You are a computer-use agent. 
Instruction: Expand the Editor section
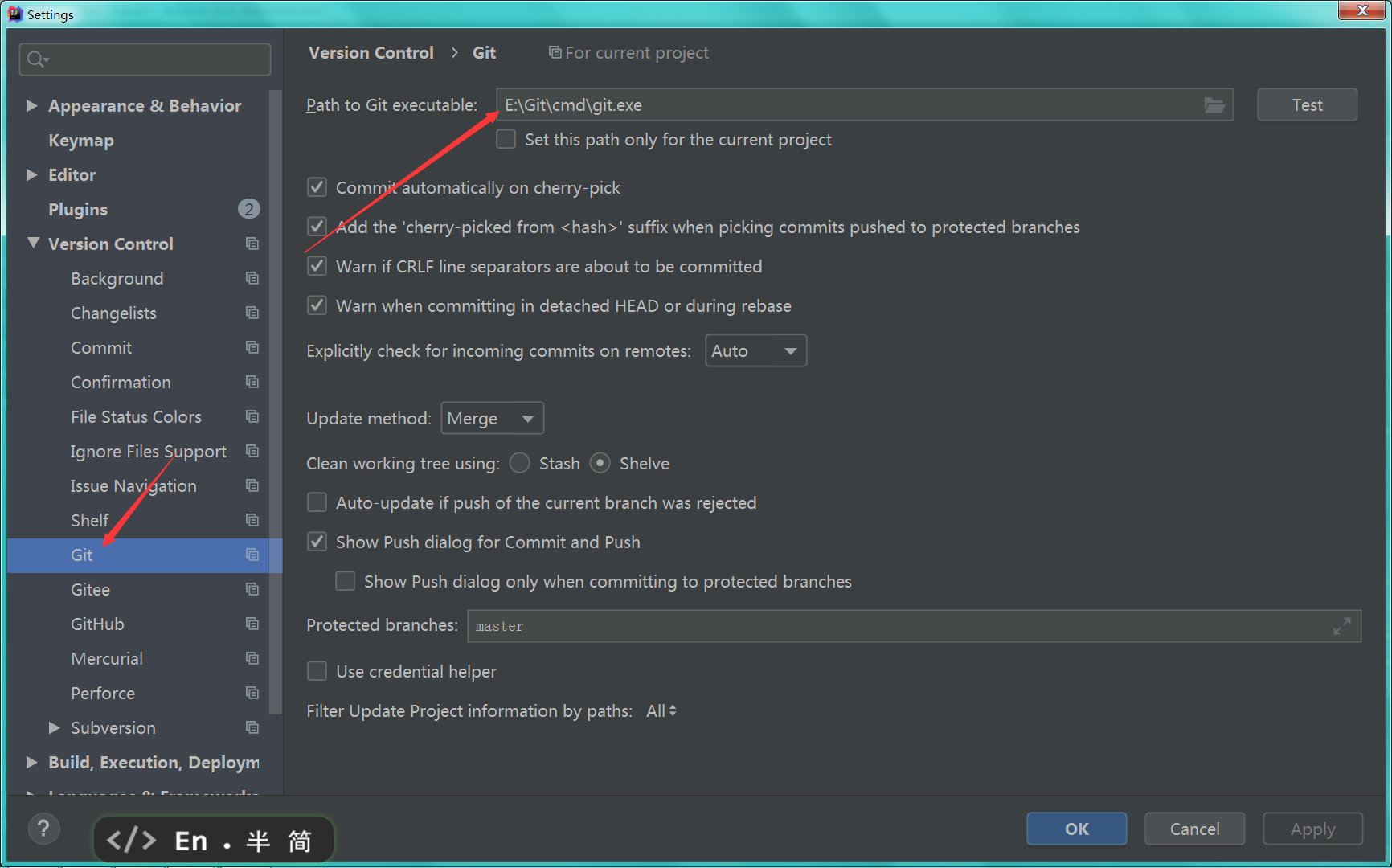coord(32,174)
